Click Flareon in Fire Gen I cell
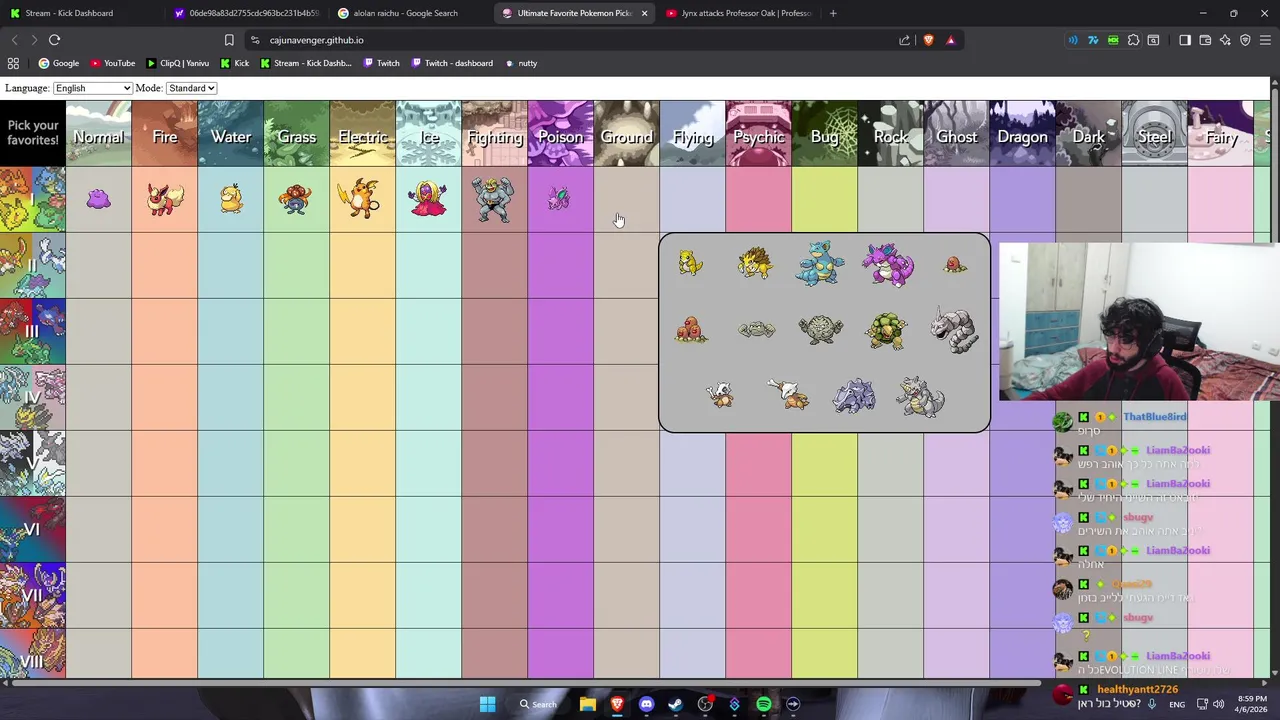This screenshot has width=1280, height=720. tap(164, 199)
